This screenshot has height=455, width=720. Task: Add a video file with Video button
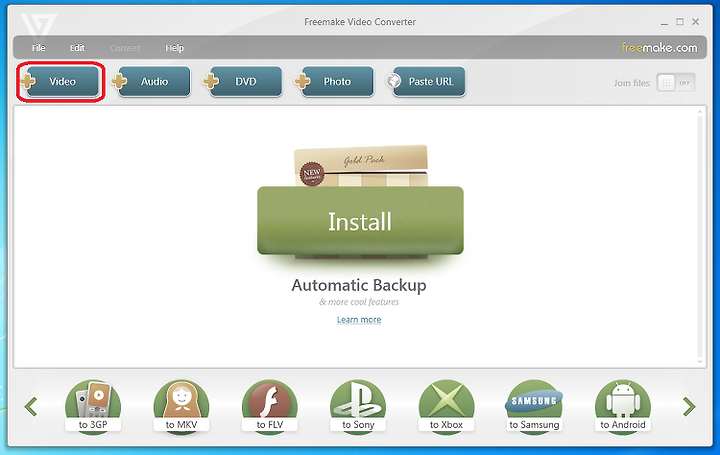(62, 82)
